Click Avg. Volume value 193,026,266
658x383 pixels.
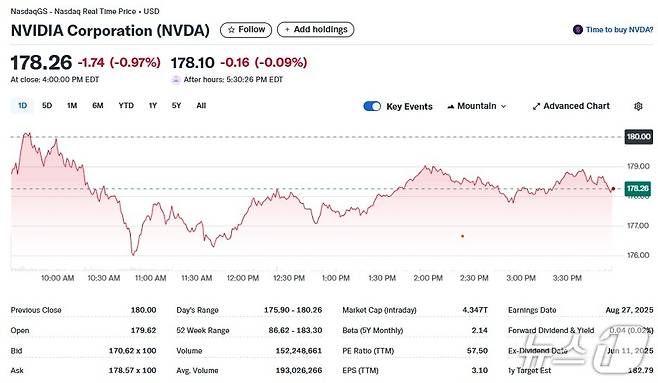point(299,370)
